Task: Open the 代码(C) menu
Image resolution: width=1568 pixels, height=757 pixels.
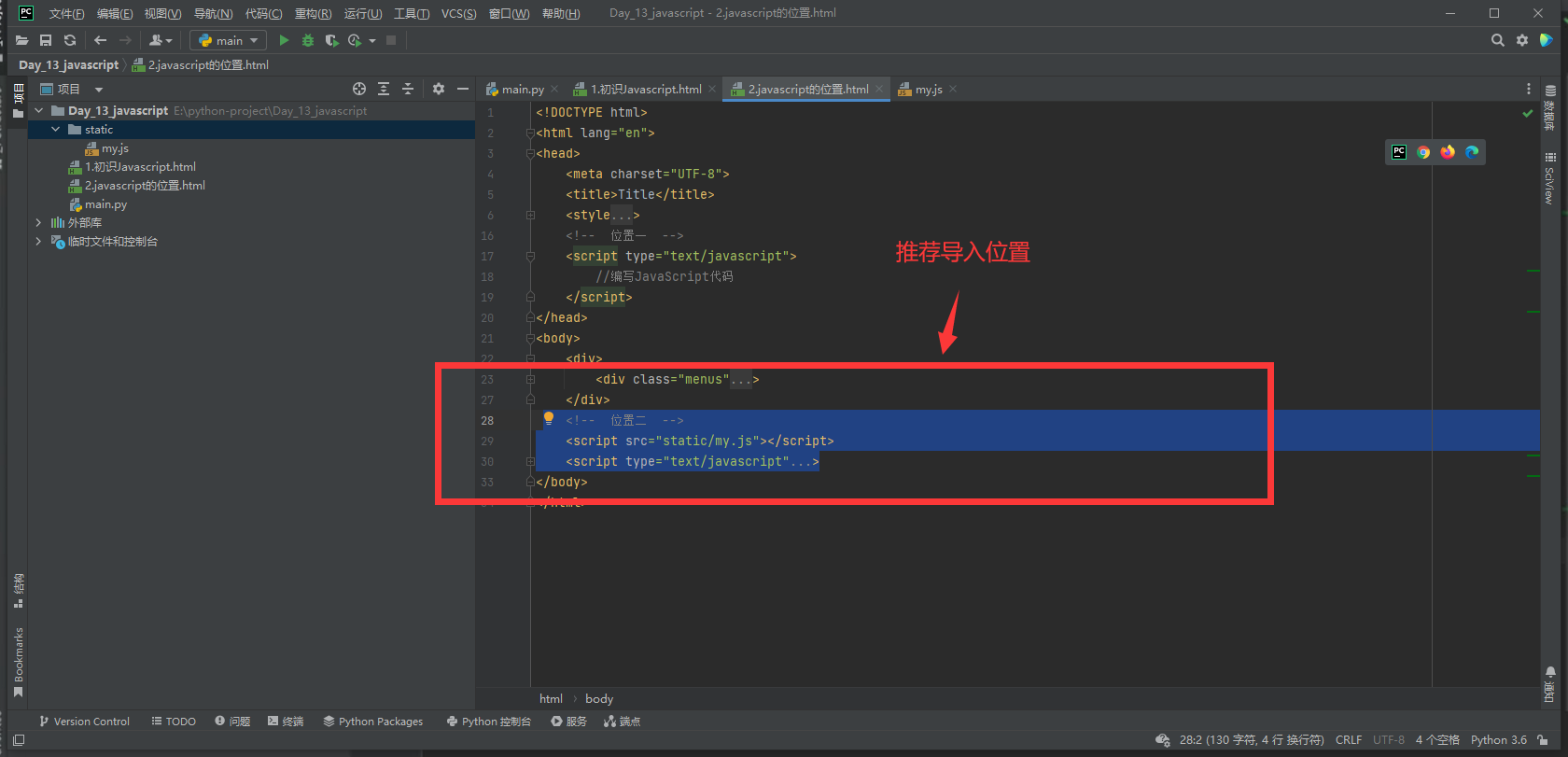Action: coord(263,13)
